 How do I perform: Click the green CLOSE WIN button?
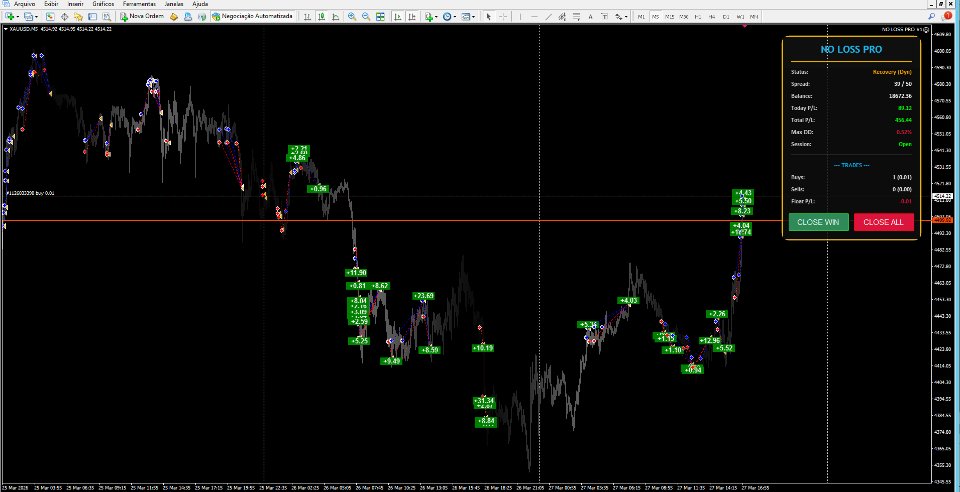click(819, 222)
